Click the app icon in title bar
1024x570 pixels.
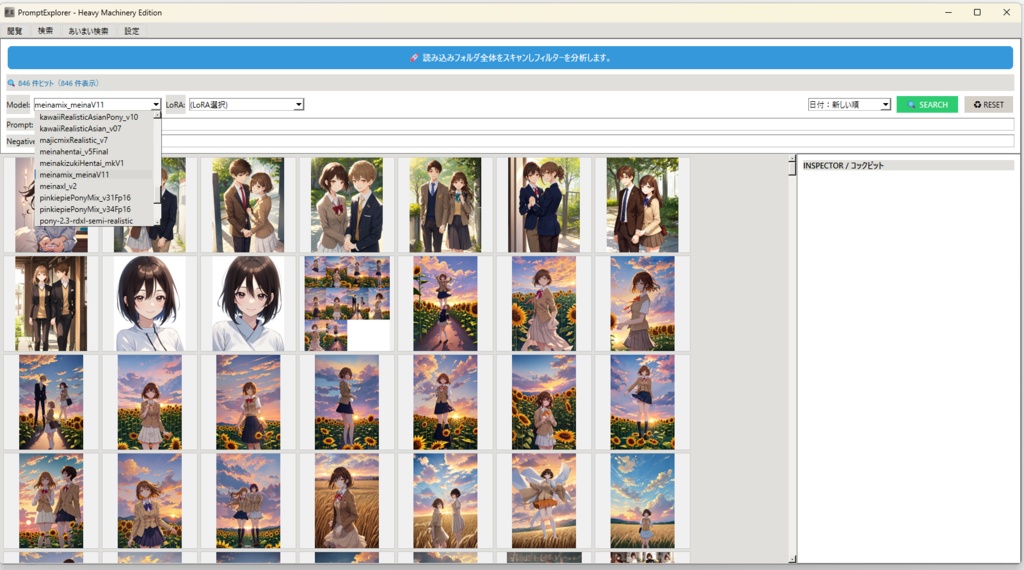click(9, 12)
